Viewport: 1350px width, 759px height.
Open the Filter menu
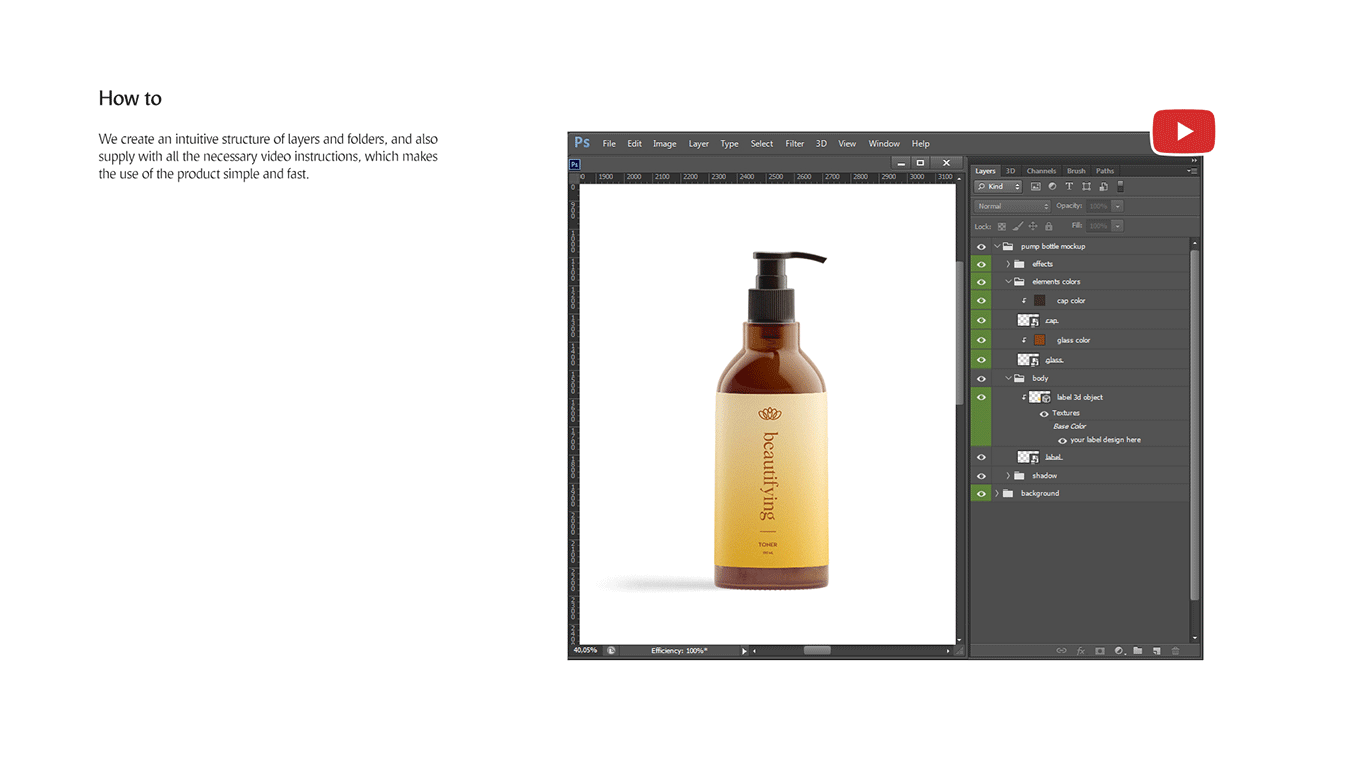794,144
